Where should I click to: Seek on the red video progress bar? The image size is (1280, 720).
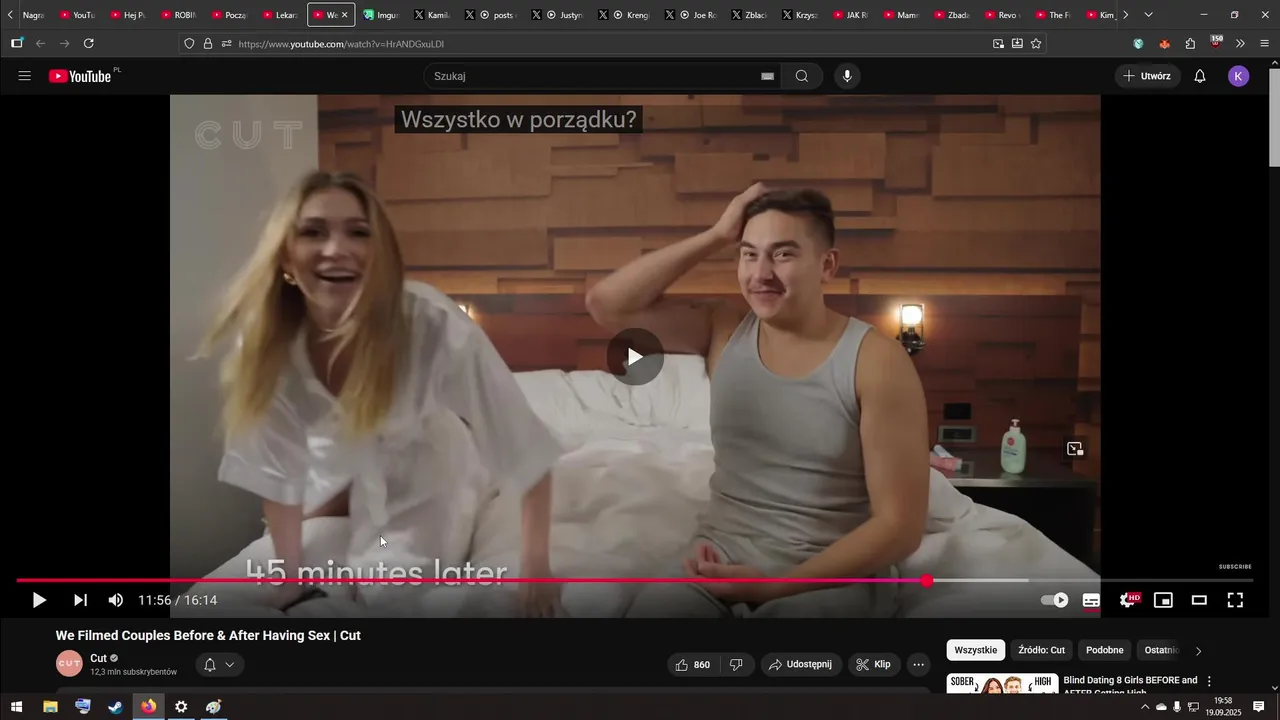(634, 580)
